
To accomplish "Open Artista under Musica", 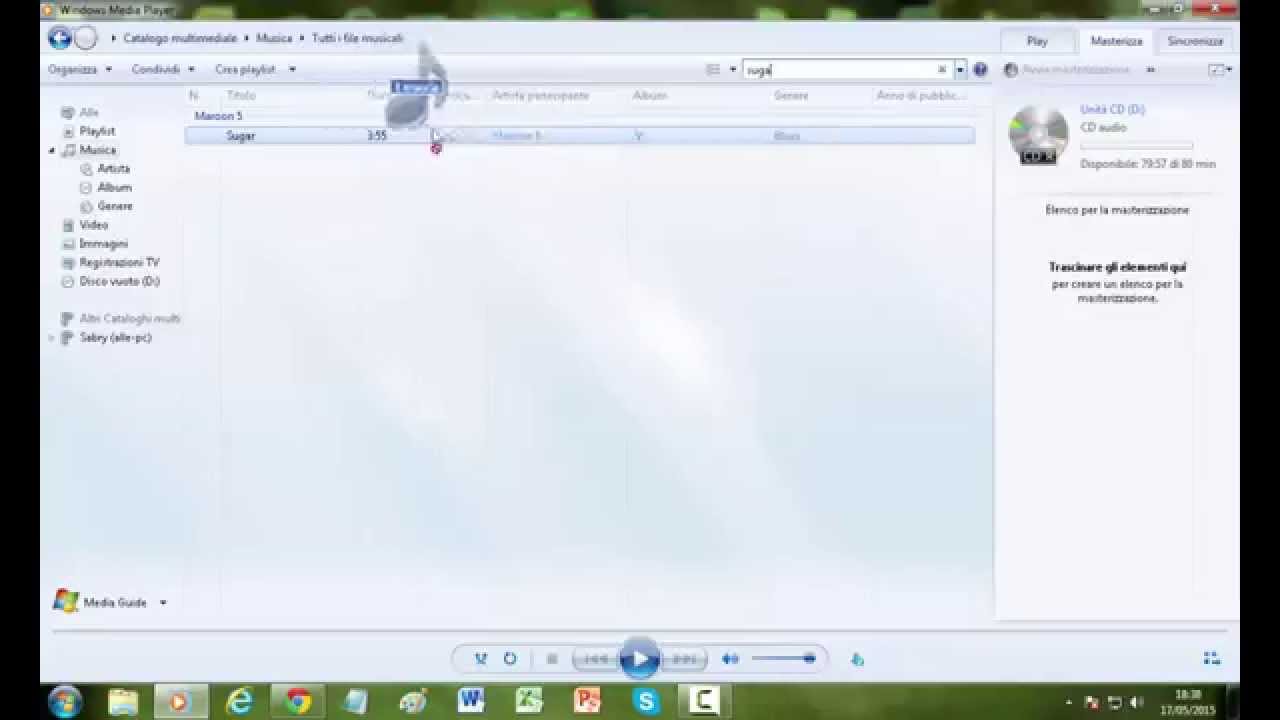I will tap(113, 169).
